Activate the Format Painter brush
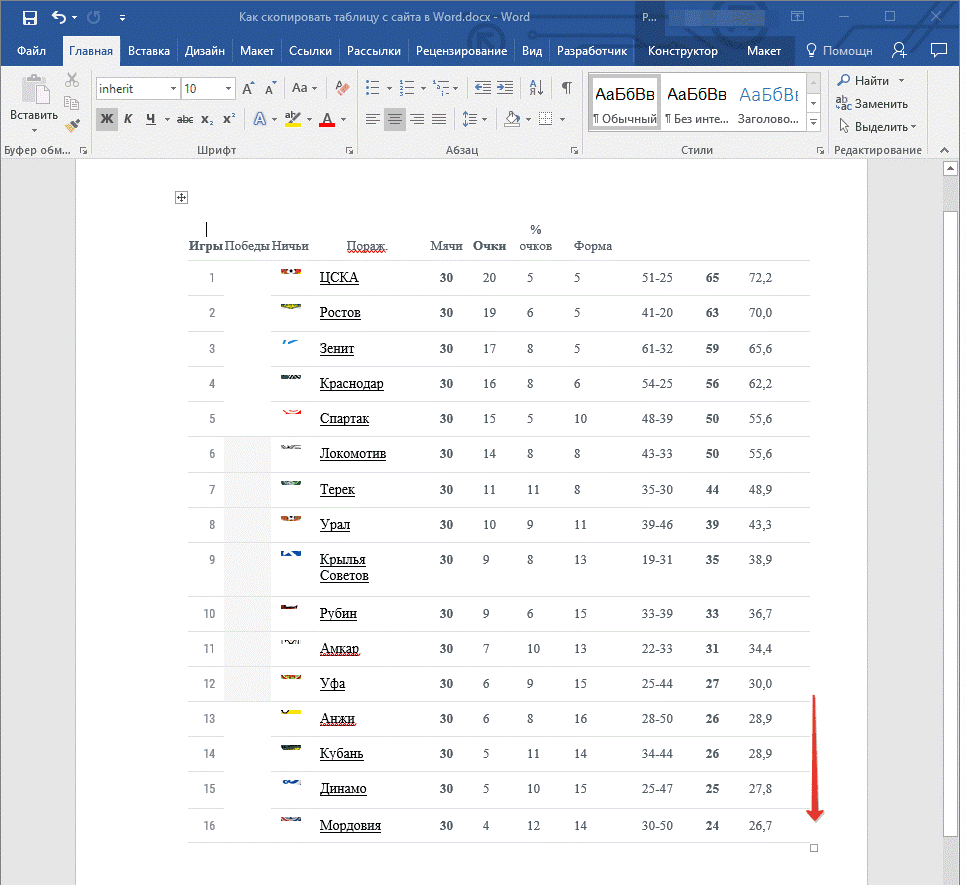The width and height of the screenshot is (968, 885). (72, 126)
